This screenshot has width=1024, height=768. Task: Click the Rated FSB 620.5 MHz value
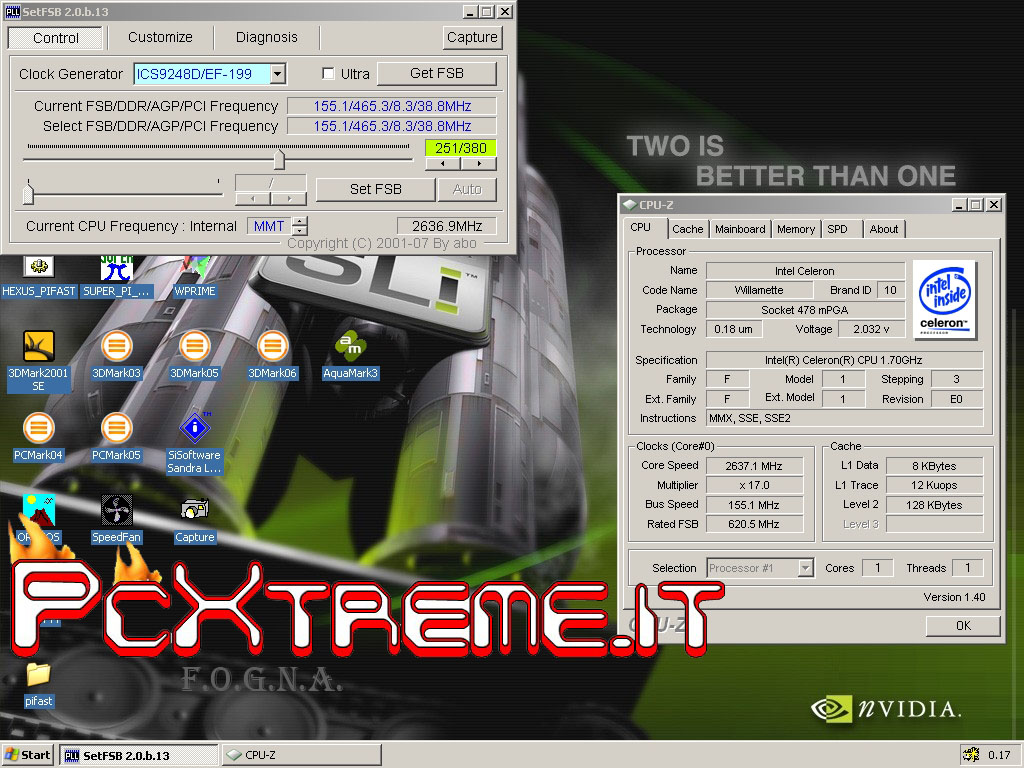(754, 524)
